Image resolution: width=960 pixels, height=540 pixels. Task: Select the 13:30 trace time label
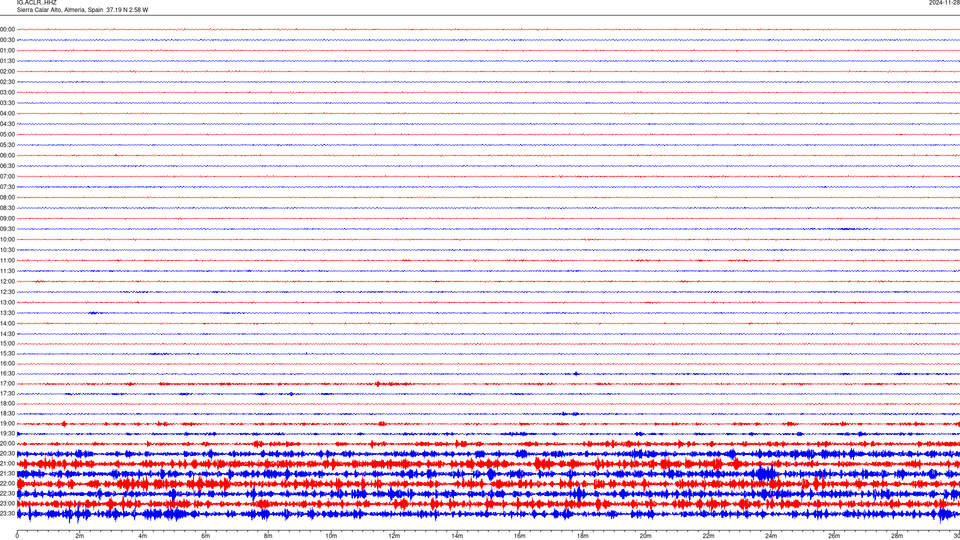pos(7,313)
